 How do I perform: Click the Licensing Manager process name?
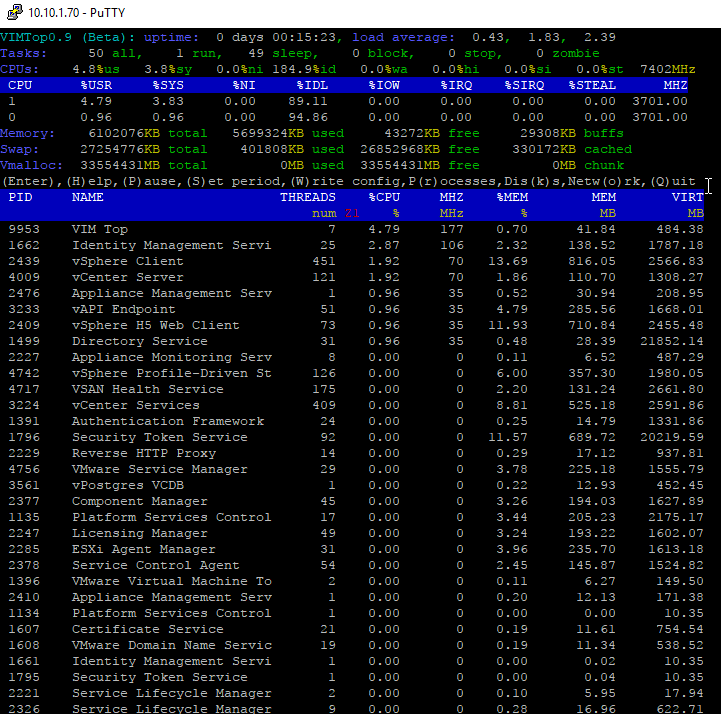coord(140,533)
